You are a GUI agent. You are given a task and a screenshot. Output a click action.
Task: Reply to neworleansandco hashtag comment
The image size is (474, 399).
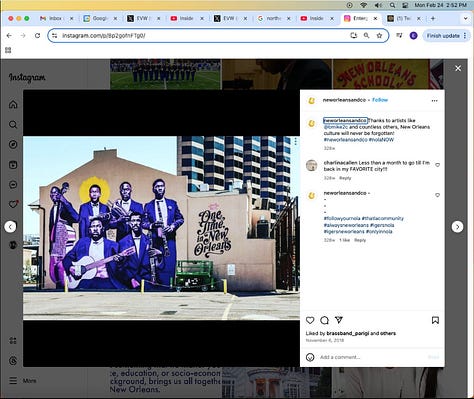[360, 240]
